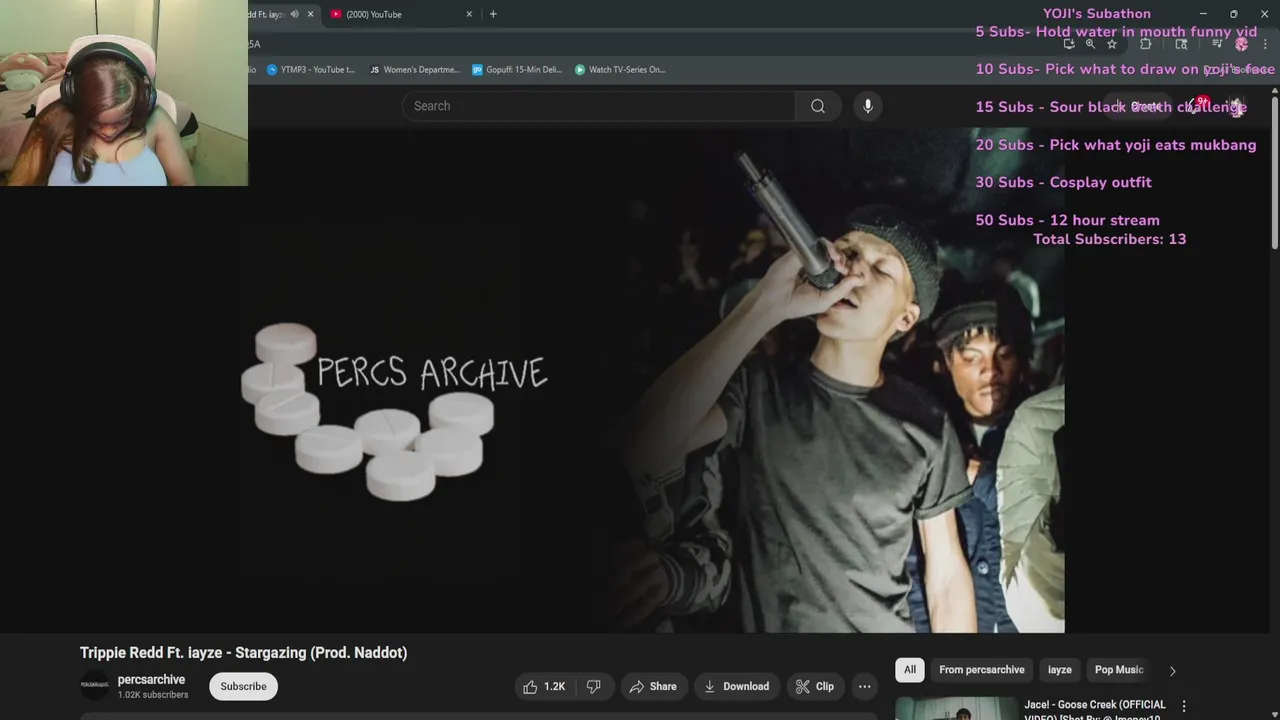
Task: Subscribe to percsarchive channel
Action: click(x=243, y=686)
